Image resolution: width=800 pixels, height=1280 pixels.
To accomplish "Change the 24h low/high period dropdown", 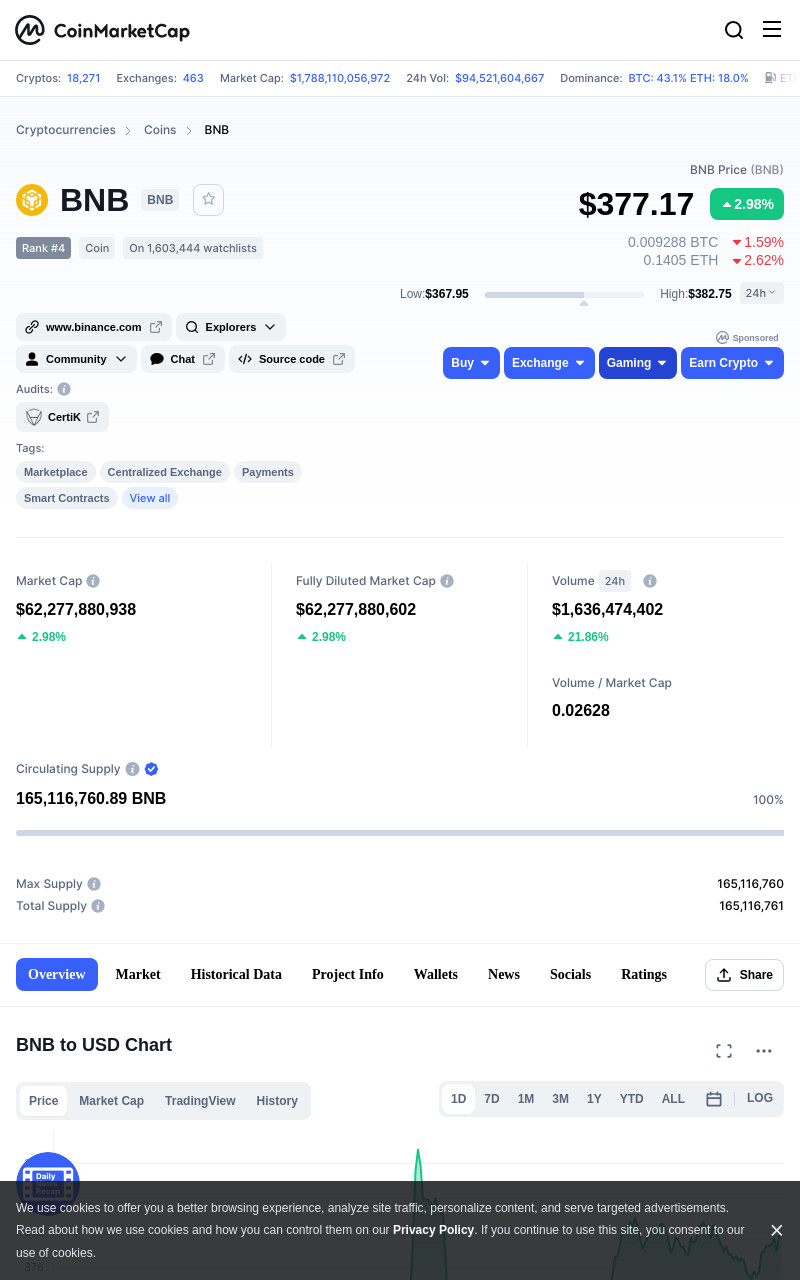I will pyautogui.click(x=762, y=293).
